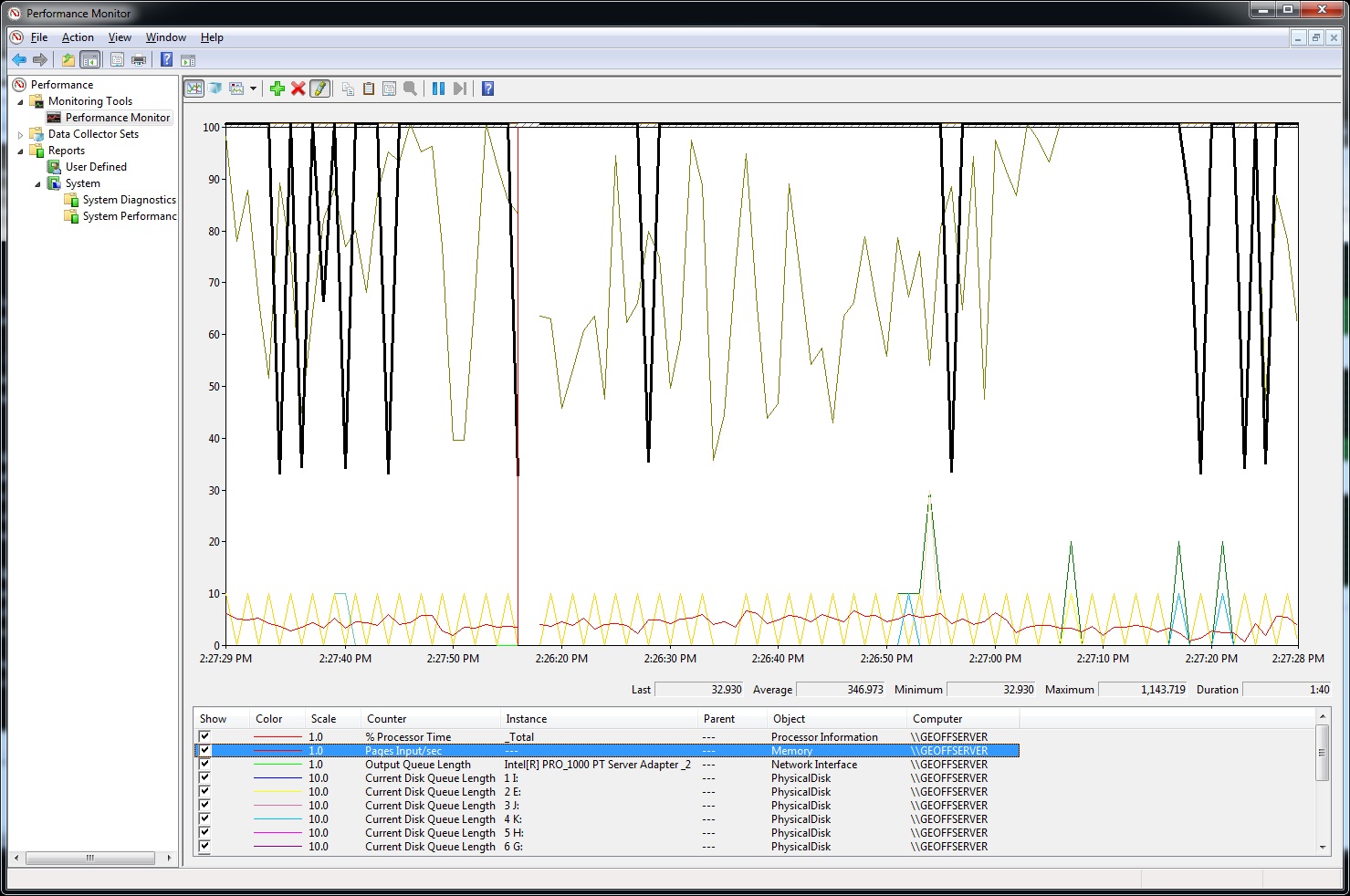Select System Diagnostics report folder
The width and height of the screenshot is (1350, 896).
tap(129, 200)
